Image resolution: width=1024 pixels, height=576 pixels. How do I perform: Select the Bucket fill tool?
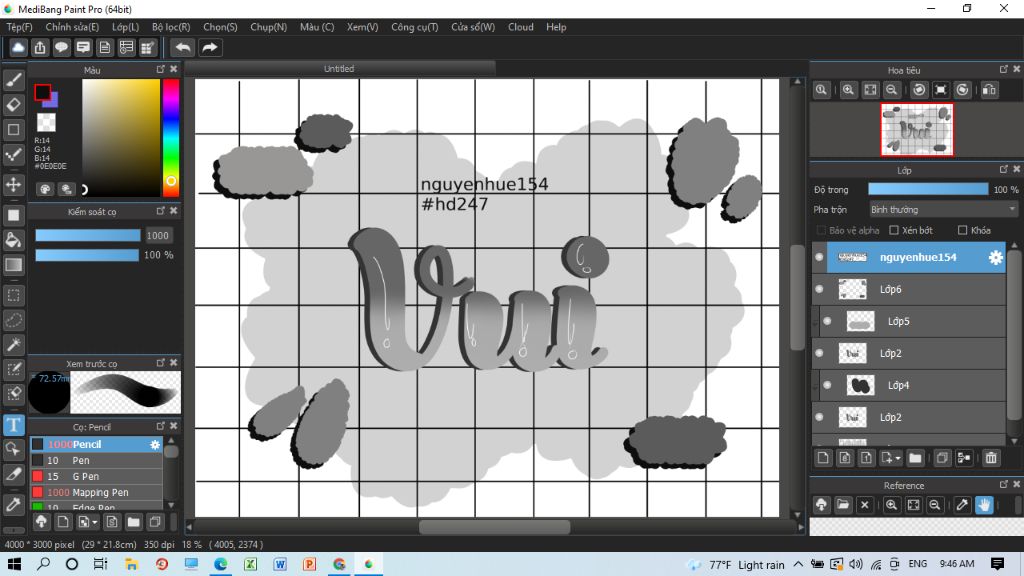click(x=14, y=240)
